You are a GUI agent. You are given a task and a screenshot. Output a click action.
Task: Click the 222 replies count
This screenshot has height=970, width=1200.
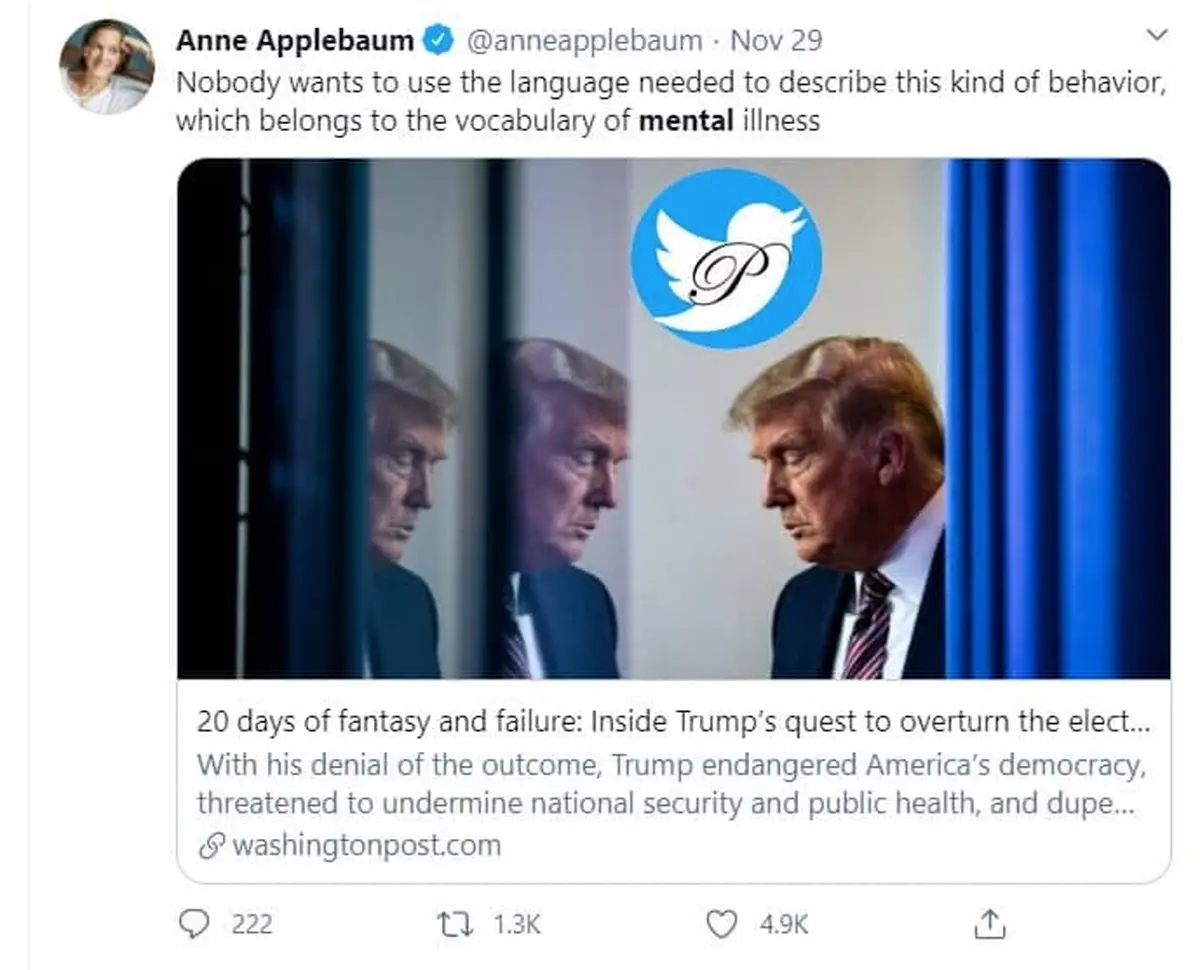coord(251,924)
